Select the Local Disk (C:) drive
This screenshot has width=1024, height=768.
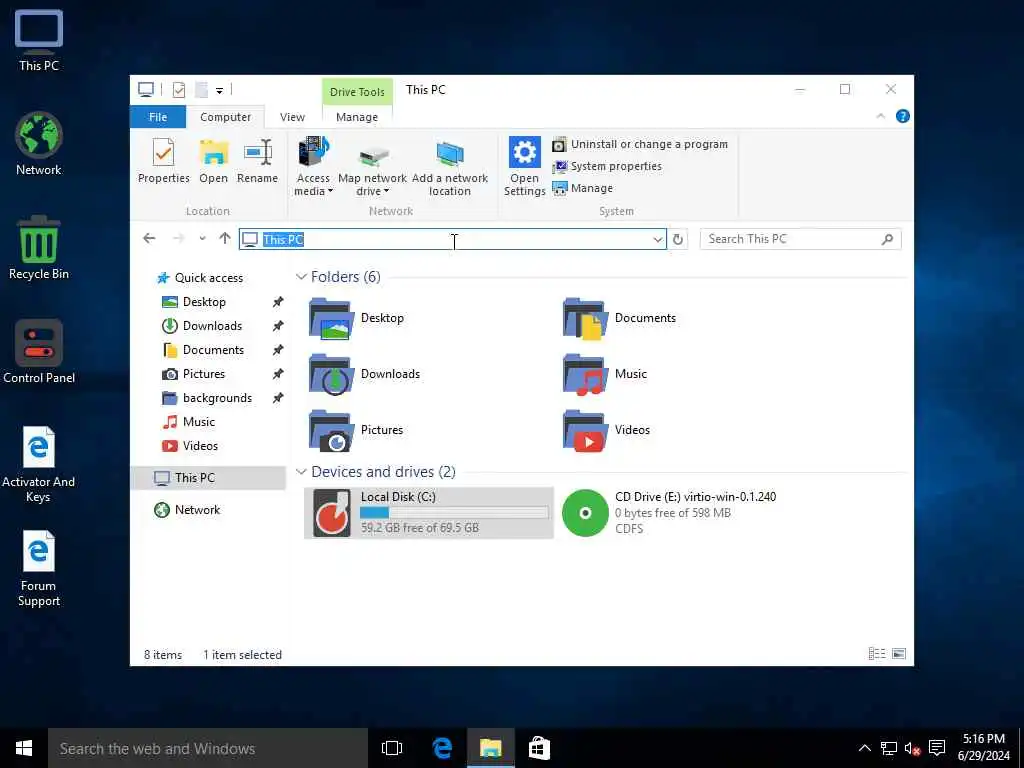click(x=429, y=513)
